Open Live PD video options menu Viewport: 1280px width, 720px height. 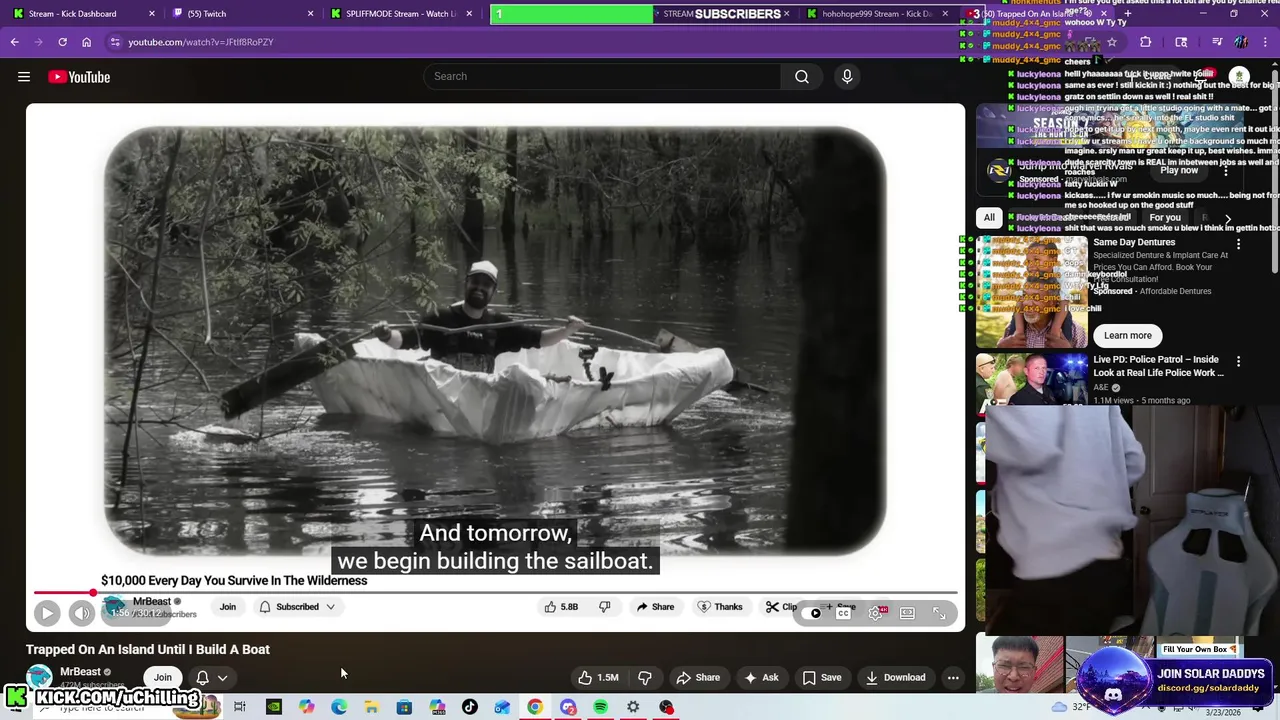tap(1238, 361)
